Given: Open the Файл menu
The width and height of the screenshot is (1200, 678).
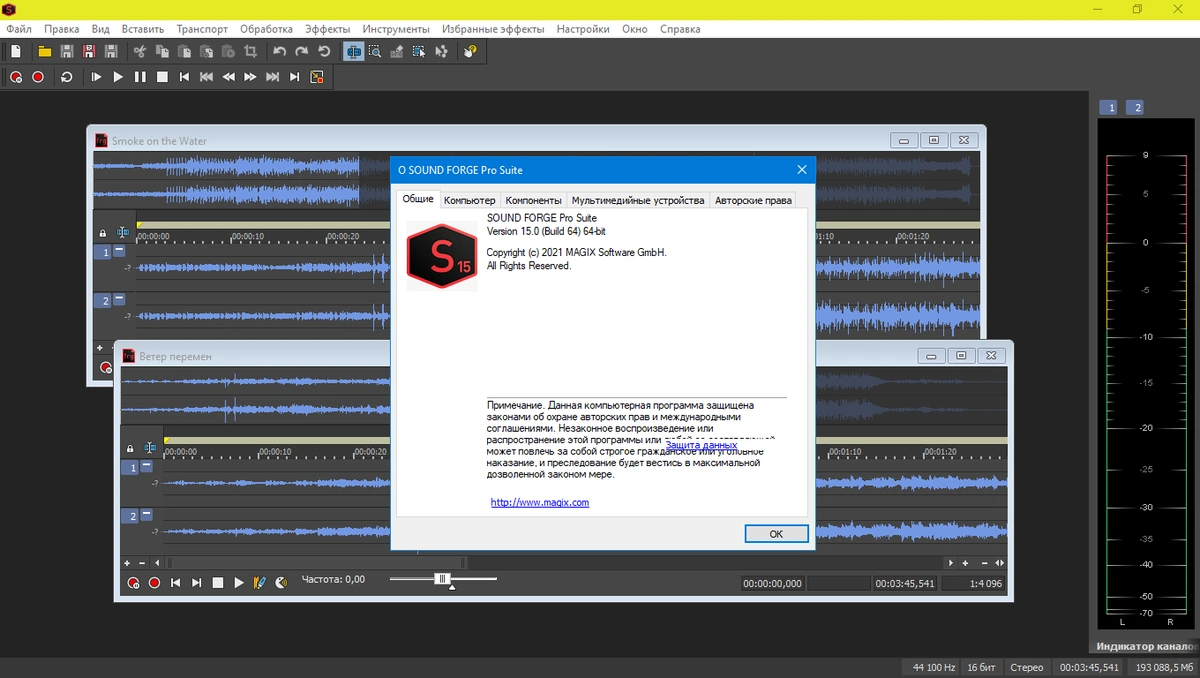Looking at the screenshot, I should coord(18,29).
